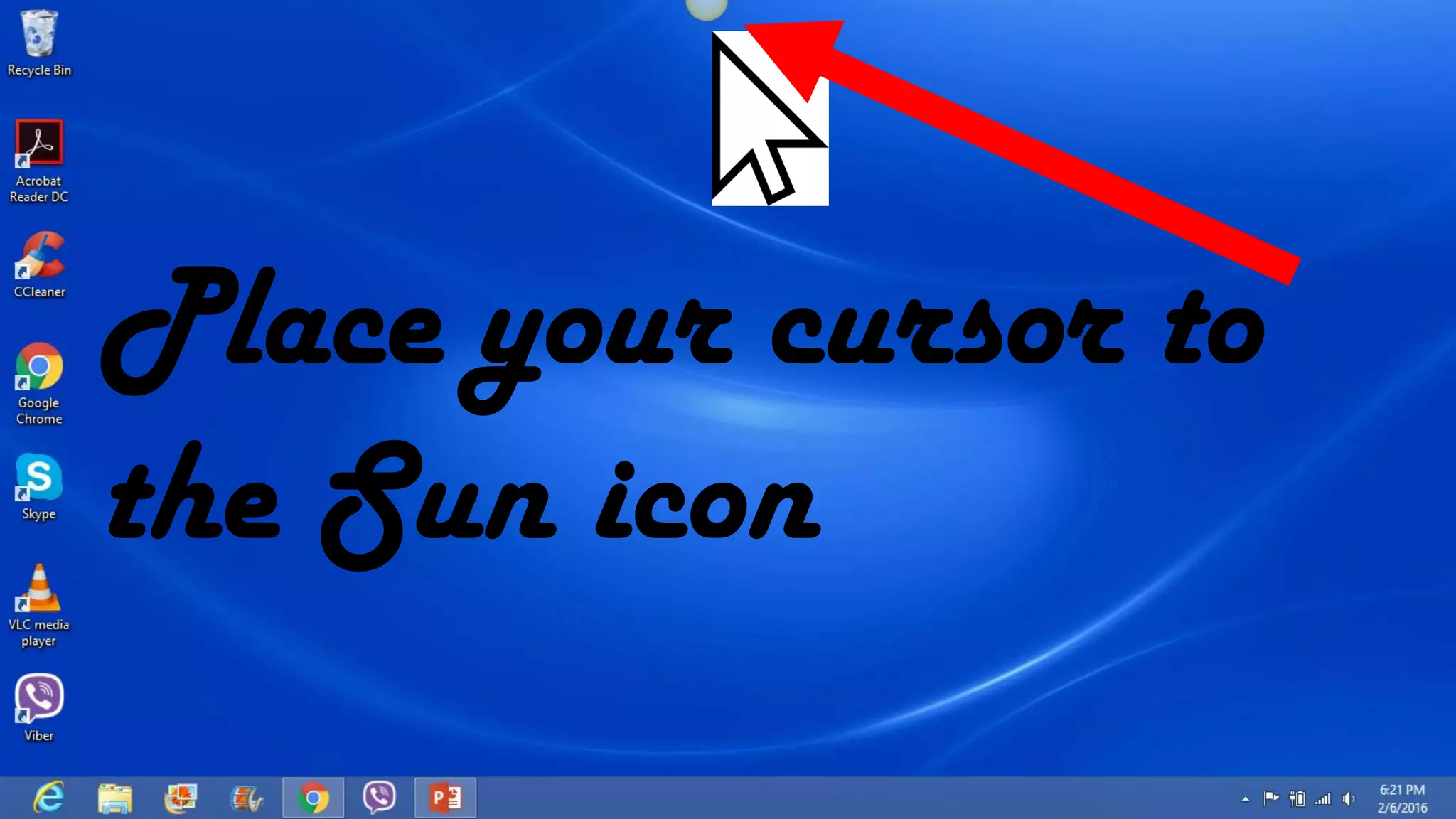Open network signal icon in tray
Screen dimensions: 1456x819
point(1323,799)
